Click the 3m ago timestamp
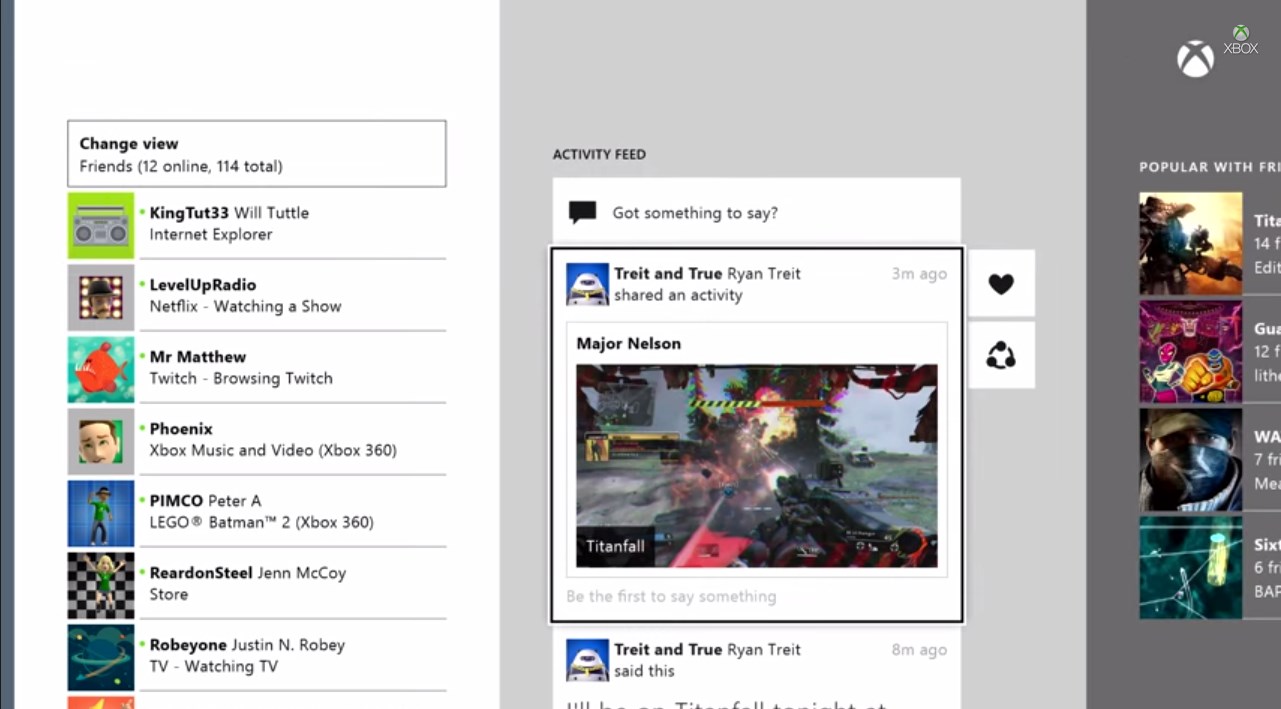Image resolution: width=1281 pixels, height=709 pixels. pyautogui.click(x=919, y=273)
